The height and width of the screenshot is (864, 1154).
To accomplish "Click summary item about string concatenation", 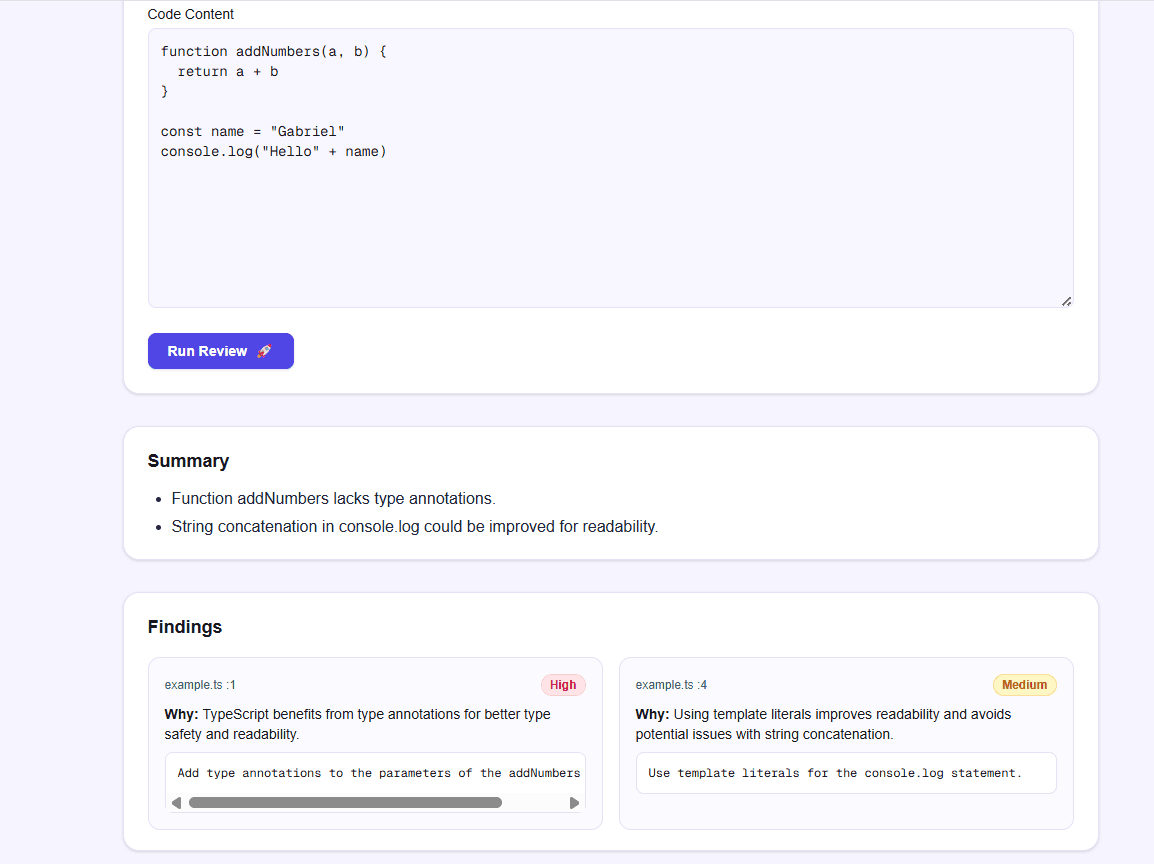I will [x=414, y=527].
